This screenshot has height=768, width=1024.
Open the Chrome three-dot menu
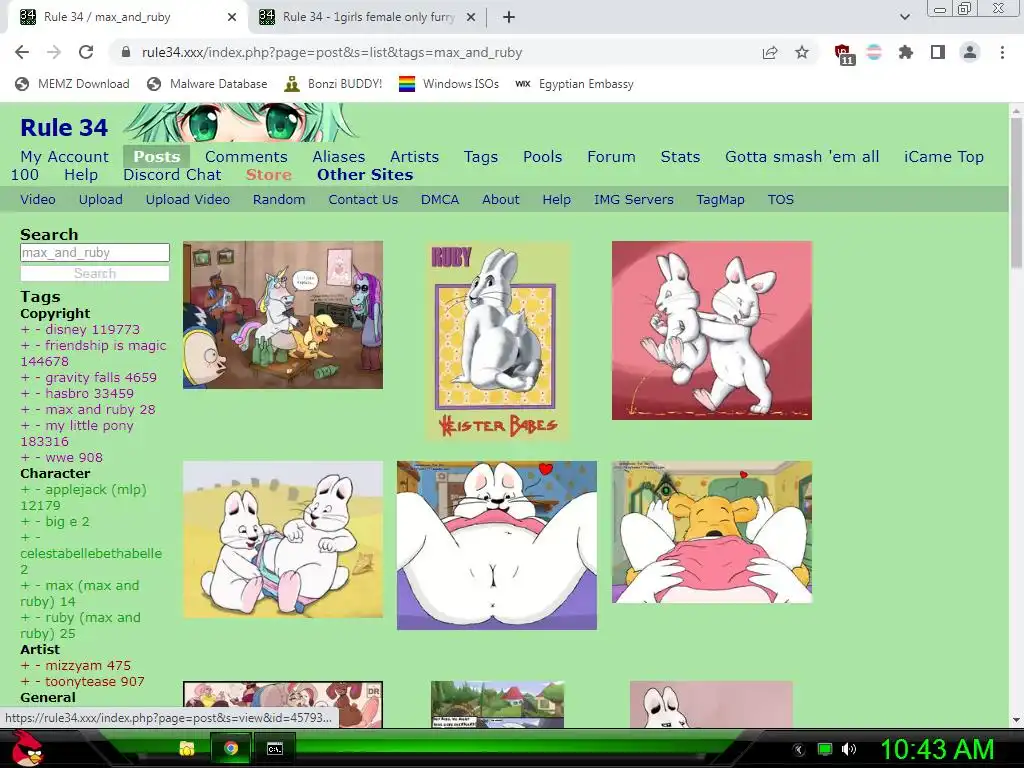tap(1002, 52)
